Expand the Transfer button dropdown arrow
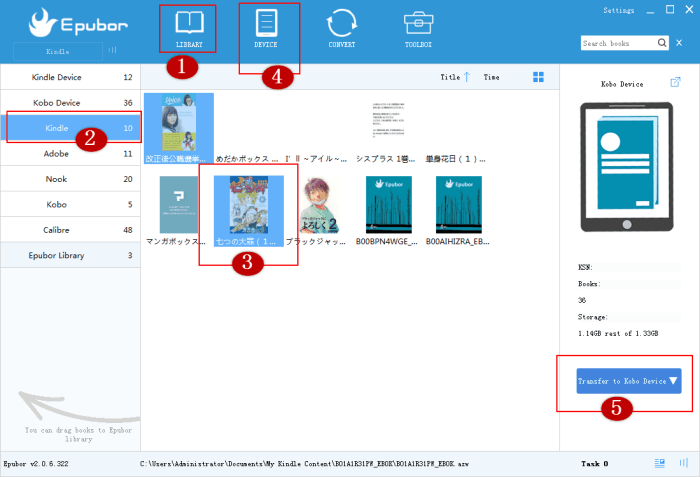 673,381
